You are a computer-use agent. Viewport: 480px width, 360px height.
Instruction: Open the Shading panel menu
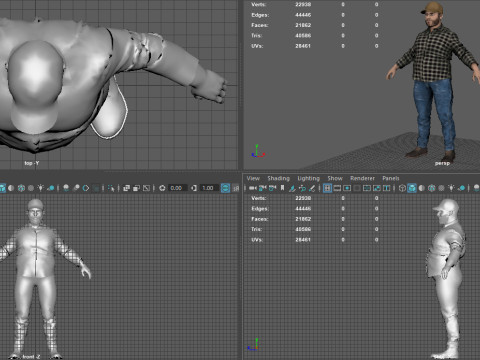pyautogui.click(x=279, y=178)
